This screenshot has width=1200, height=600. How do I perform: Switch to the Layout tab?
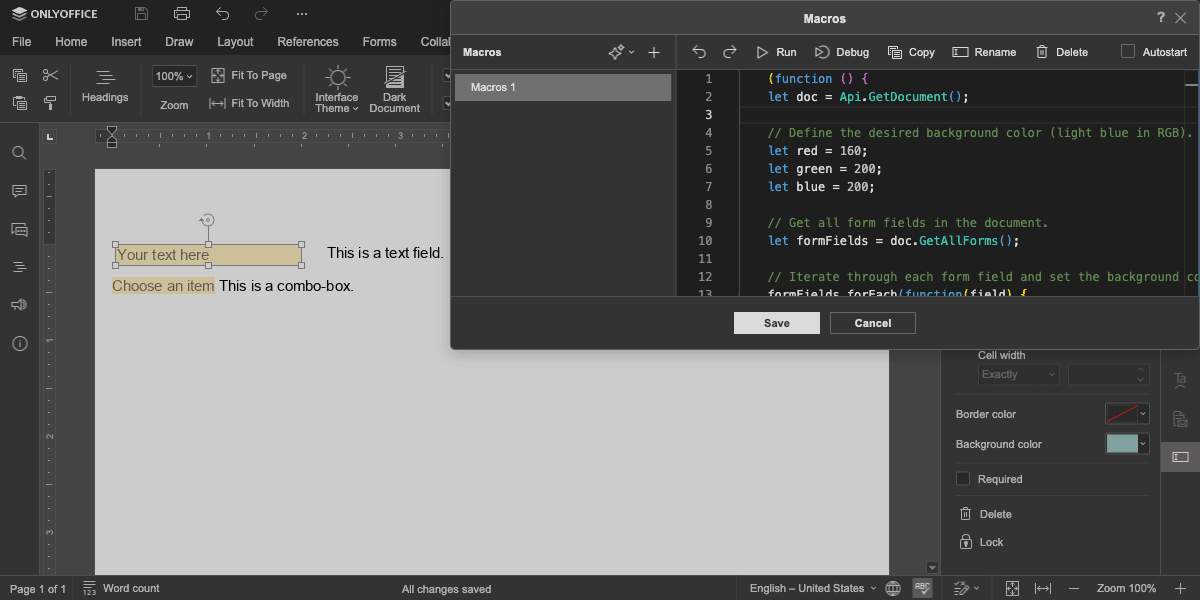[x=235, y=42]
